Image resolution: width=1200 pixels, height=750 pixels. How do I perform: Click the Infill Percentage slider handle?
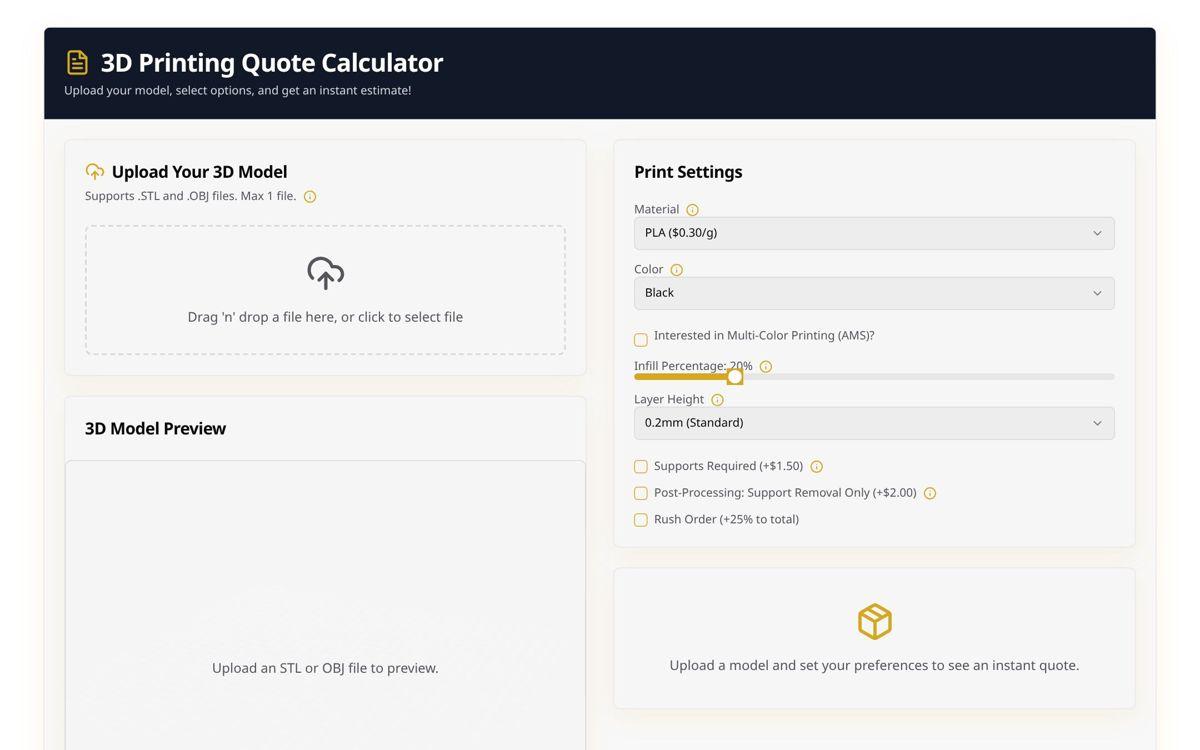(x=735, y=377)
